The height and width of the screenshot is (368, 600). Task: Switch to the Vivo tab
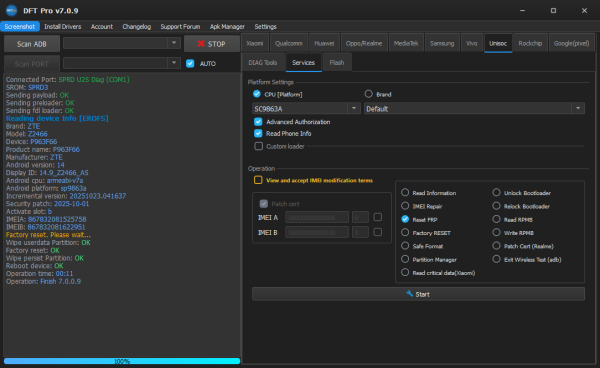[x=471, y=43]
